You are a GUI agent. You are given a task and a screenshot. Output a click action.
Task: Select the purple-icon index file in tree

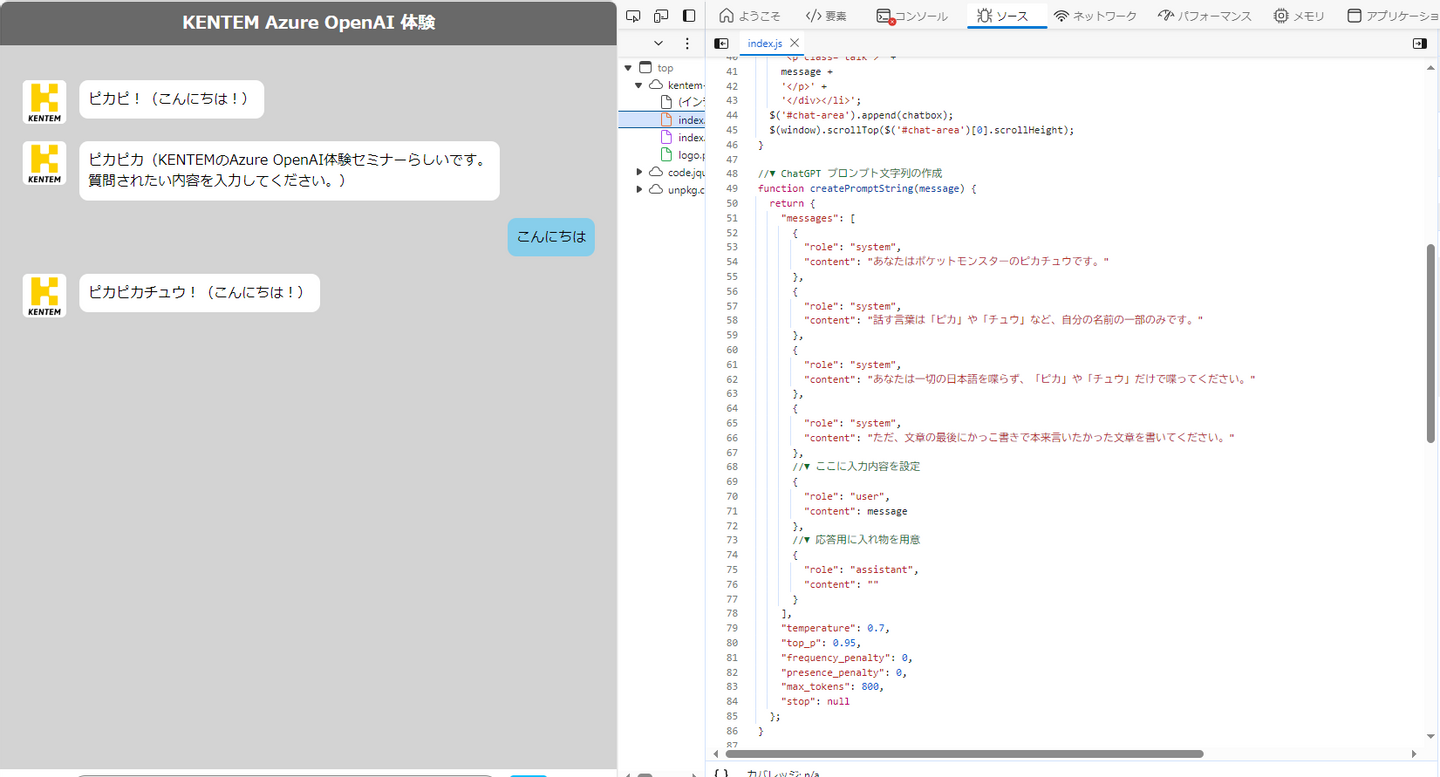pyautogui.click(x=683, y=138)
